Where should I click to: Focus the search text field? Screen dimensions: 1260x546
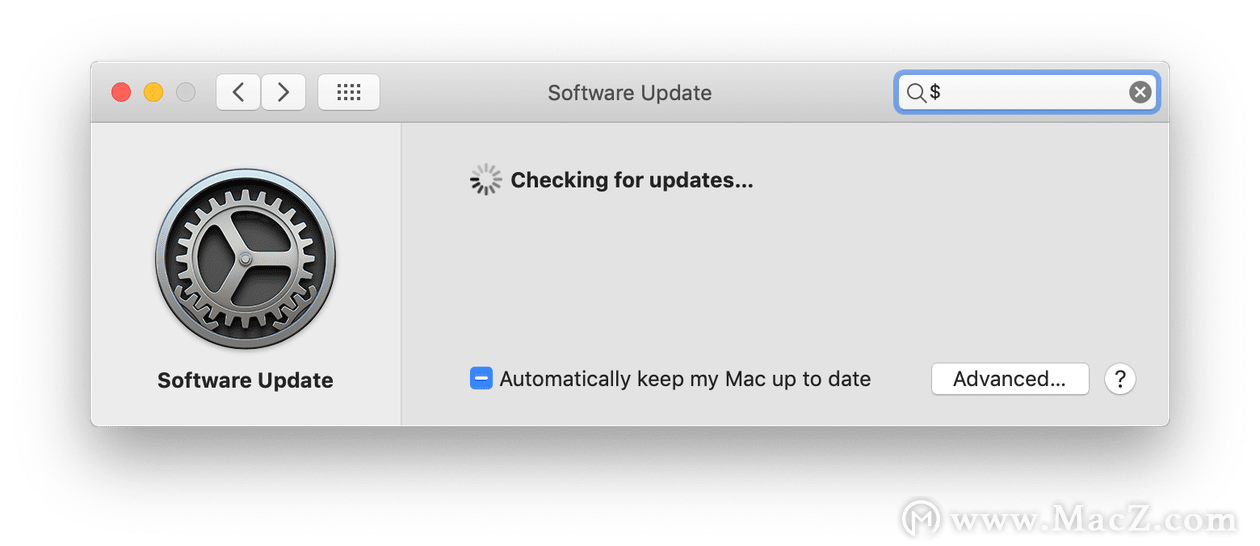point(1027,93)
